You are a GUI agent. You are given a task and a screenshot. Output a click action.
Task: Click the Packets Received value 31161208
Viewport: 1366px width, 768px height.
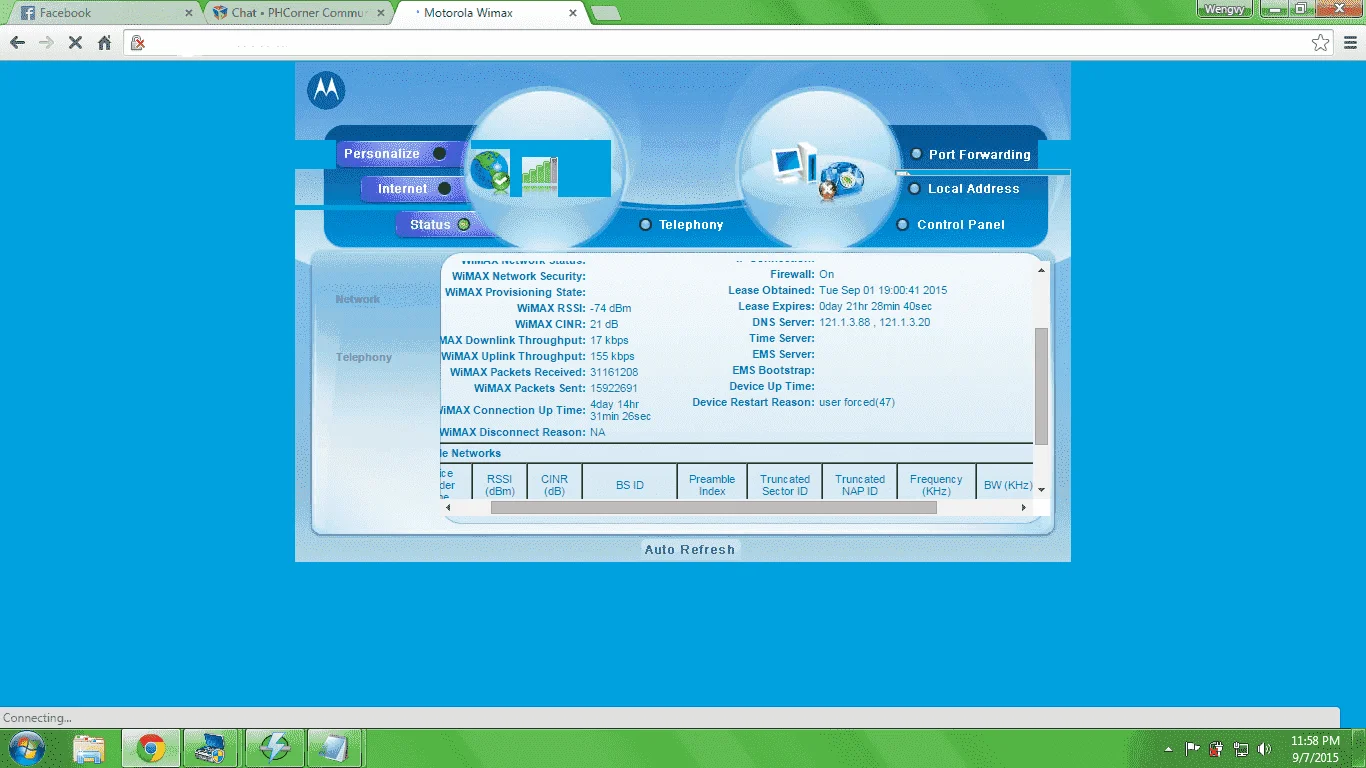(614, 372)
